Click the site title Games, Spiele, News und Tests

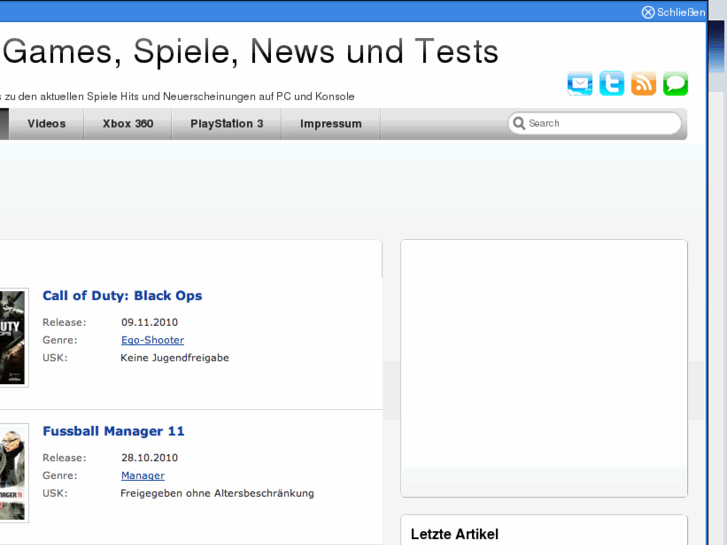tap(250, 51)
